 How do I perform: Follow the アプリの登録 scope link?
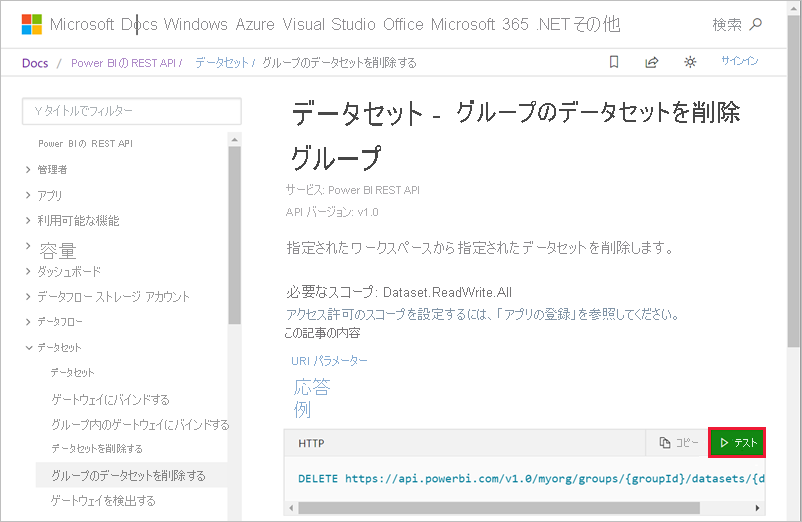tap(538, 314)
